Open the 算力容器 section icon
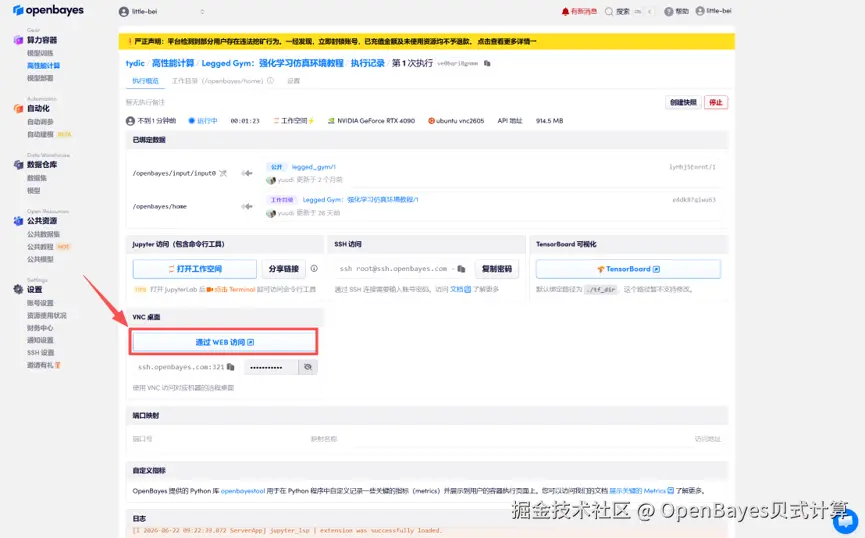 pos(18,40)
